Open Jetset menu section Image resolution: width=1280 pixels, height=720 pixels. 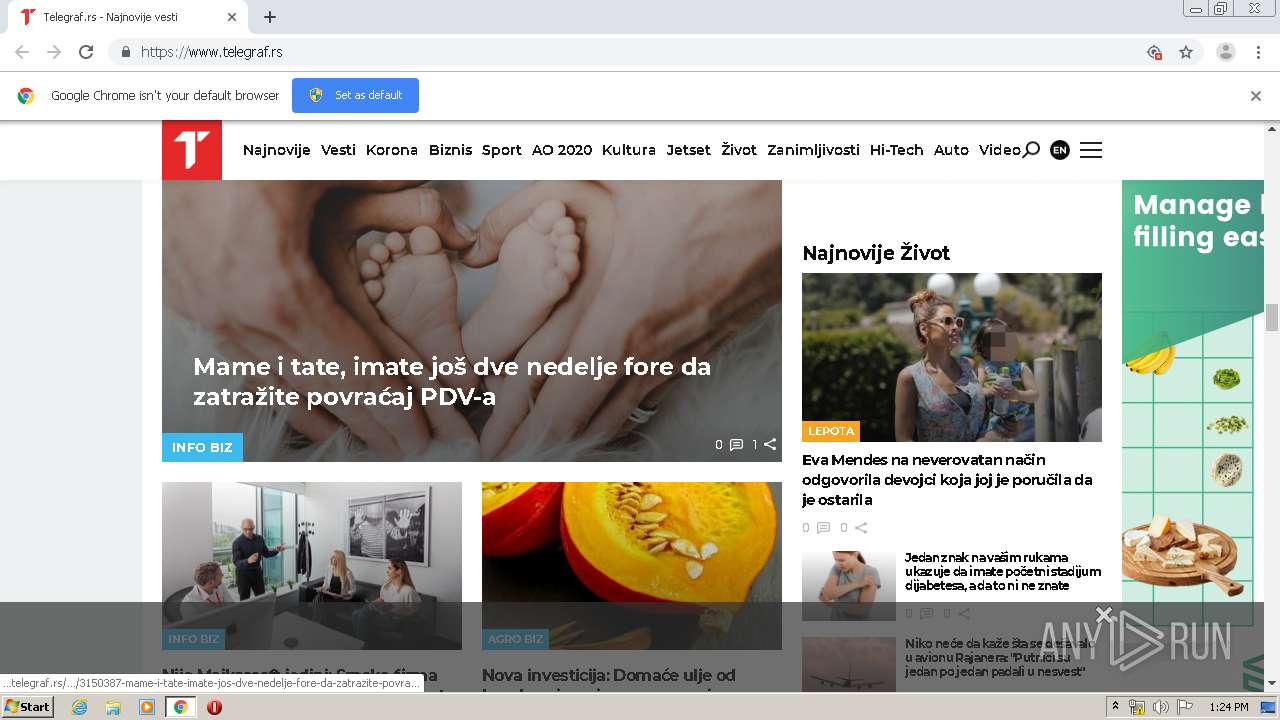pyautogui.click(x=689, y=150)
